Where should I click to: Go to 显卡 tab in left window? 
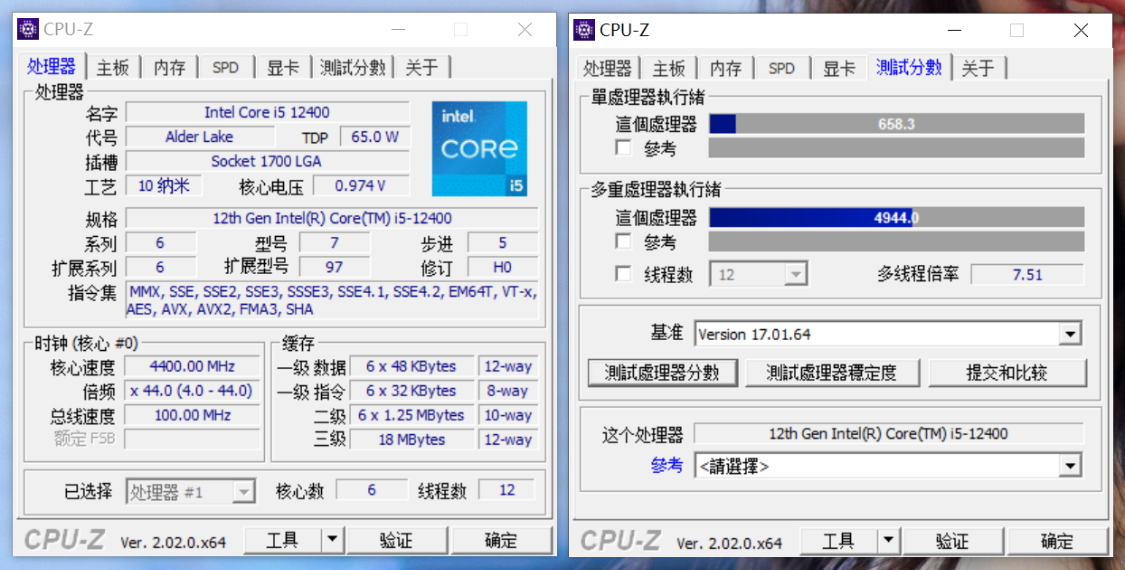pyautogui.click(x=282, y=67)
